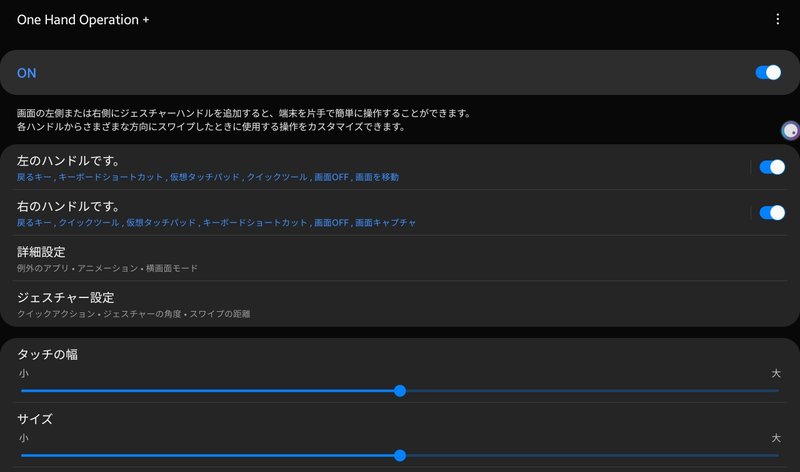Open the three-dot overflow menu

(x=777, y=19)
